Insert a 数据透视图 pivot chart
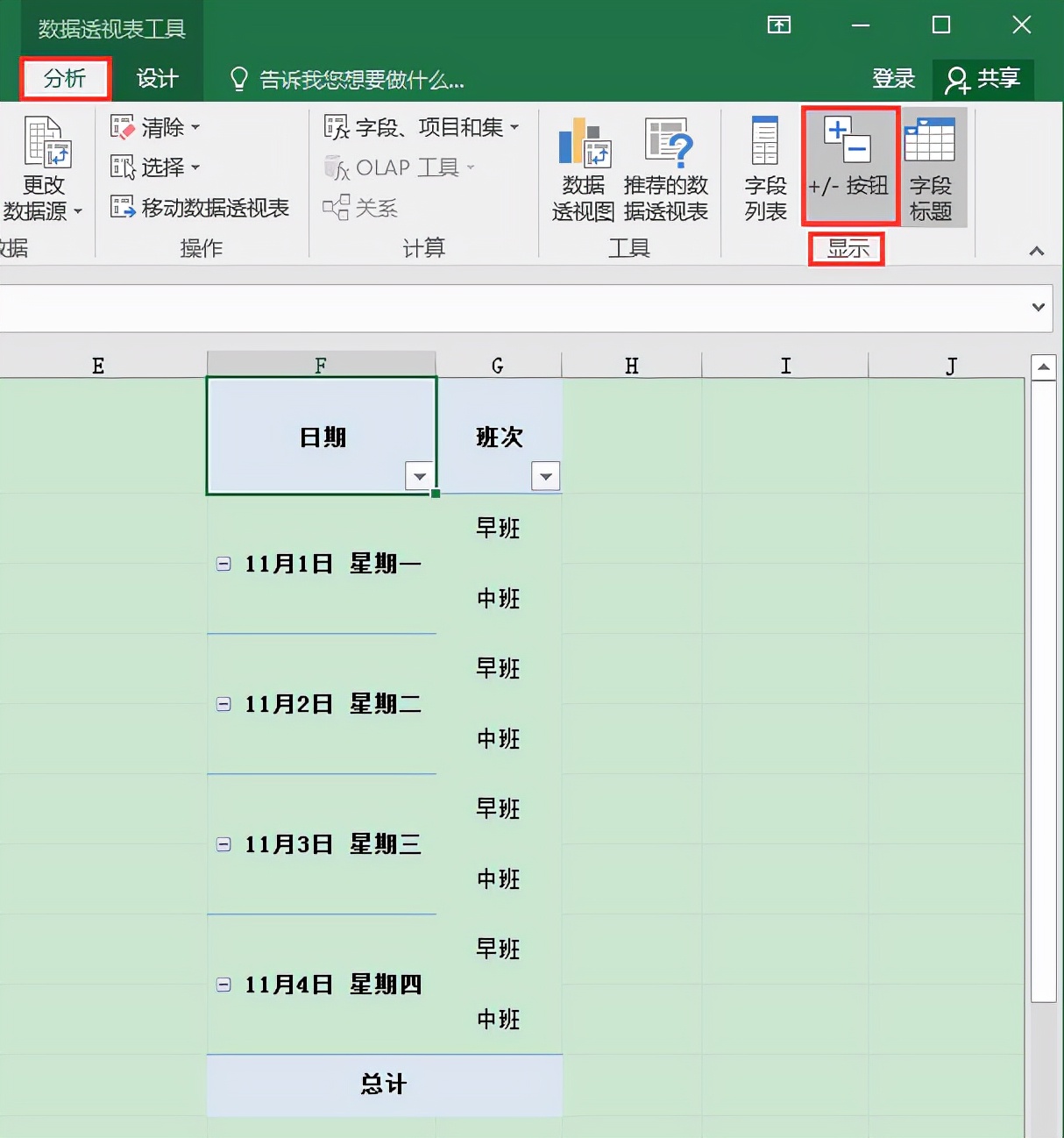Image resolution: width=1064 pixels, height=1138 pixels. click(x=583, y=168)
